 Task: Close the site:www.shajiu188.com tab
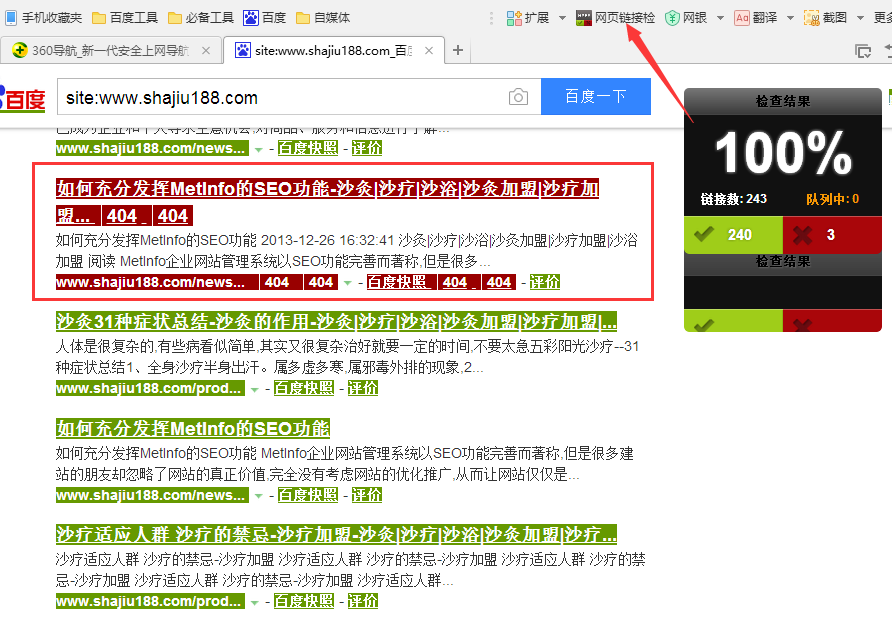tap(429, 51)
